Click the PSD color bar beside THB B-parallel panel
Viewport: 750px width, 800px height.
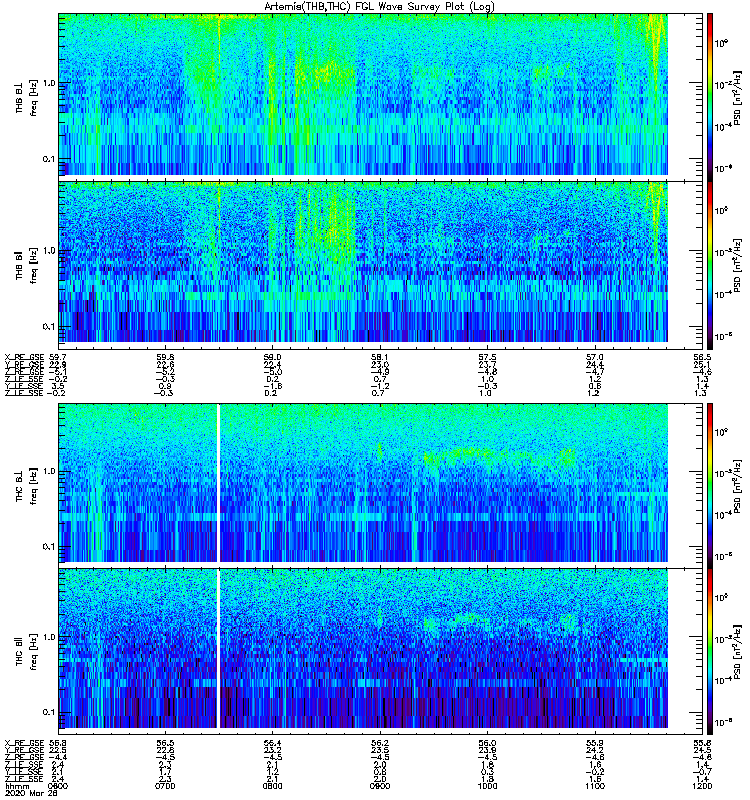click(x=710, y=265)
